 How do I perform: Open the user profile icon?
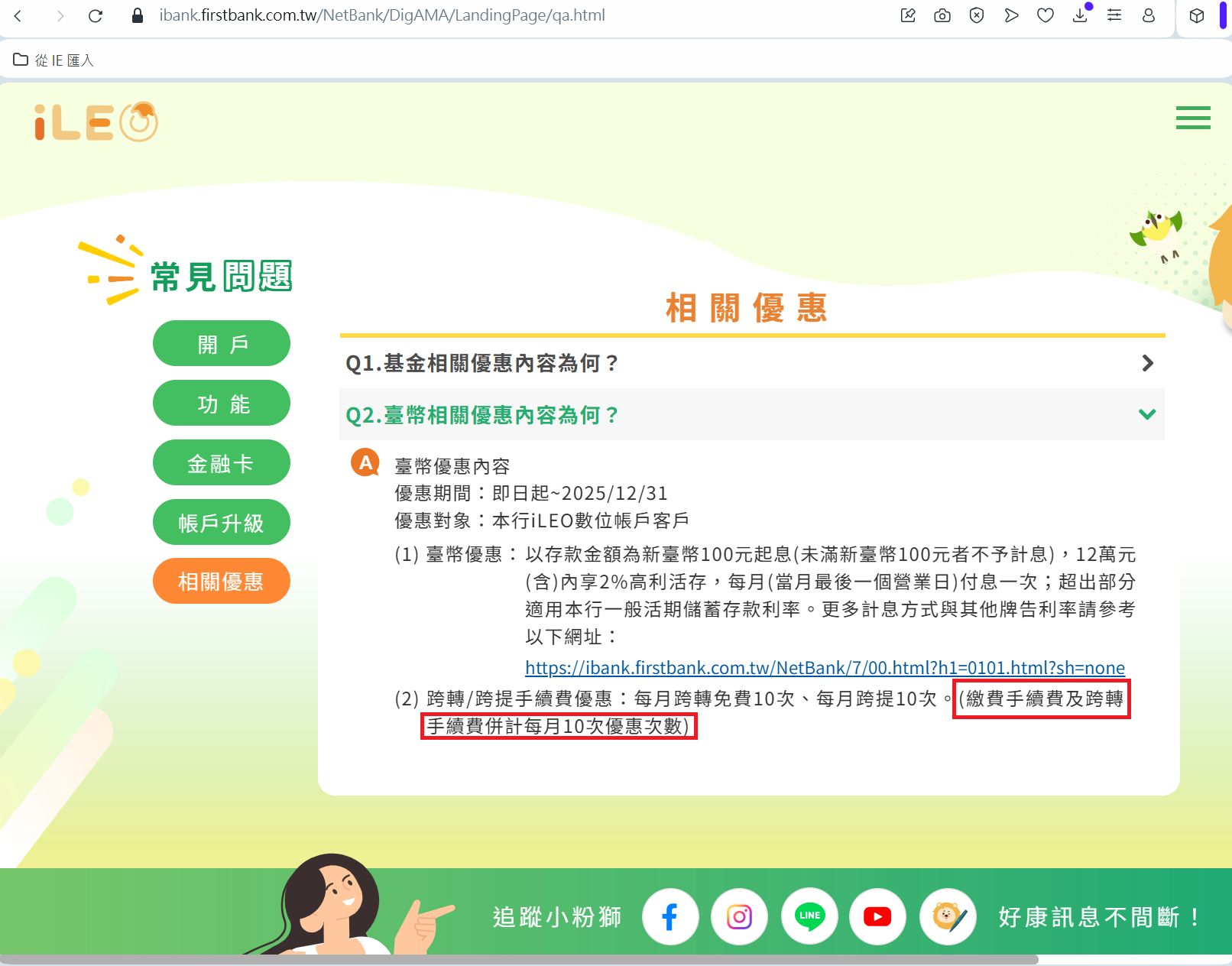[1149, 15]
